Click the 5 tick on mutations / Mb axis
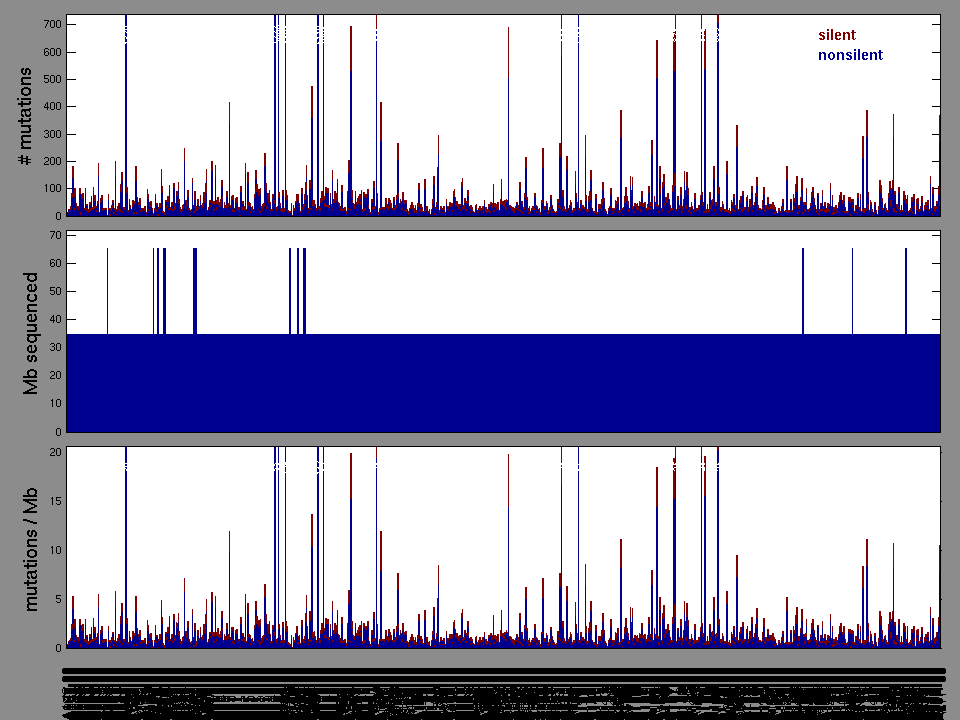 coord(58,599)
